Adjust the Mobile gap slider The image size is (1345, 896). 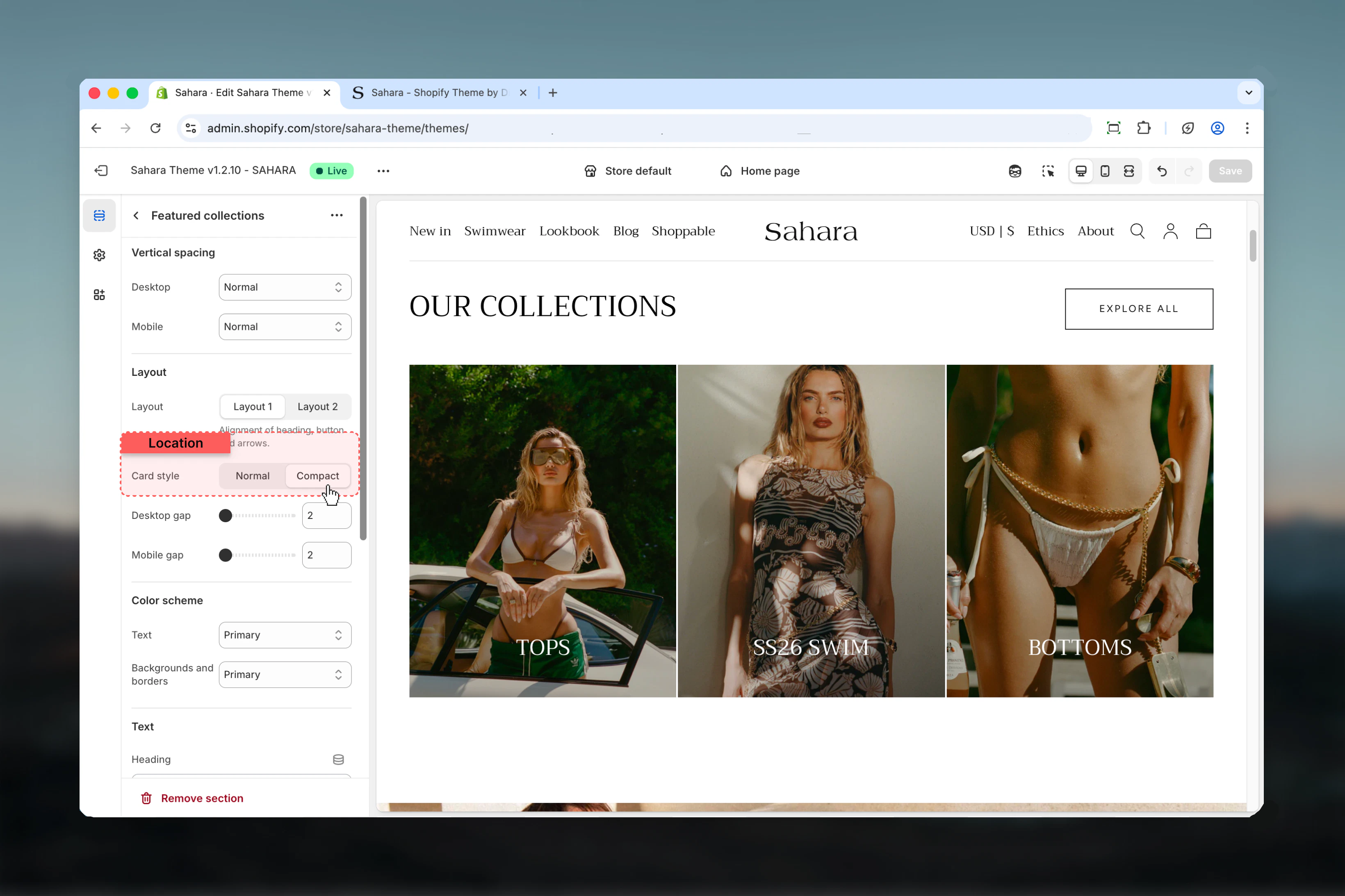[257, 555]
